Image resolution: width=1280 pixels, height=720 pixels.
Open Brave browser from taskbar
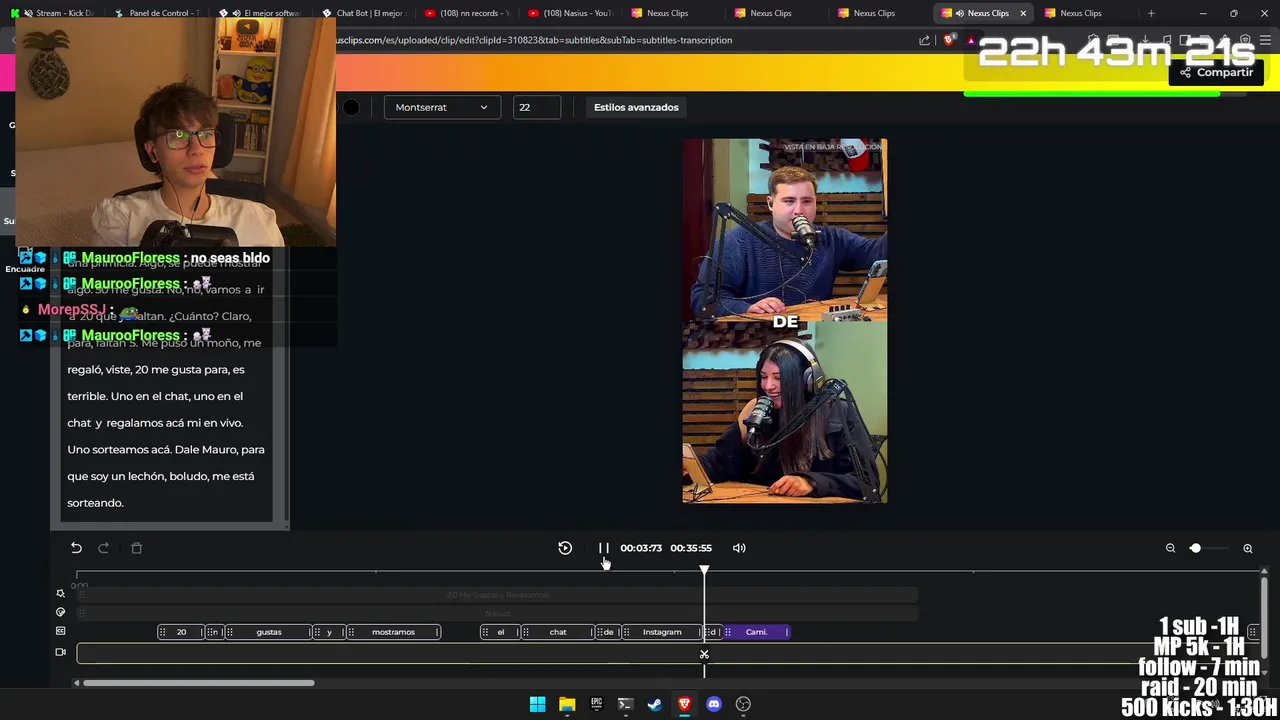[x=684, y=704]
